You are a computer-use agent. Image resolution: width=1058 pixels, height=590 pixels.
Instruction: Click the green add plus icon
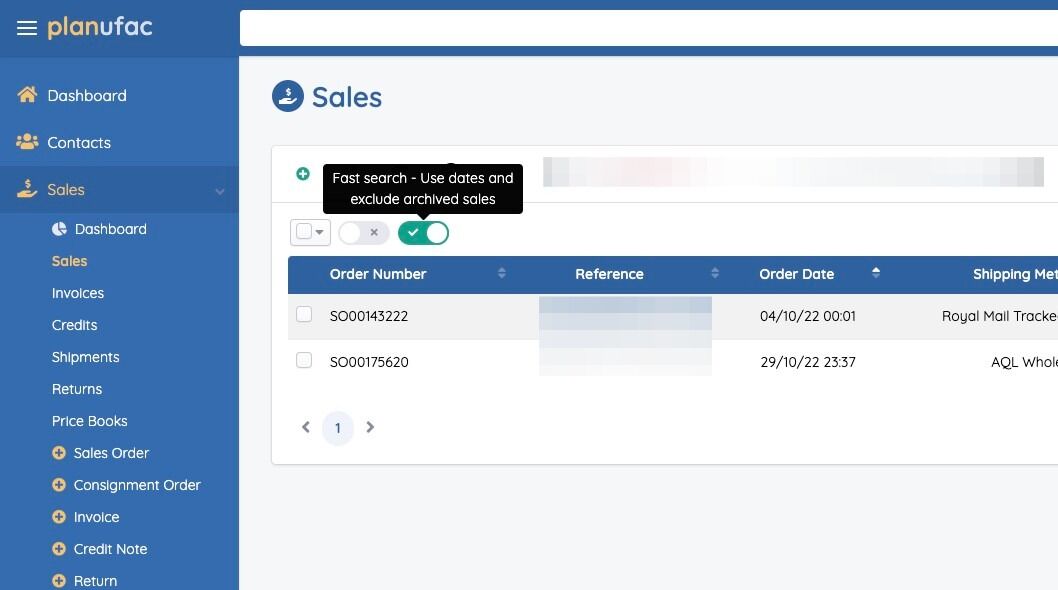click(303, 174)
